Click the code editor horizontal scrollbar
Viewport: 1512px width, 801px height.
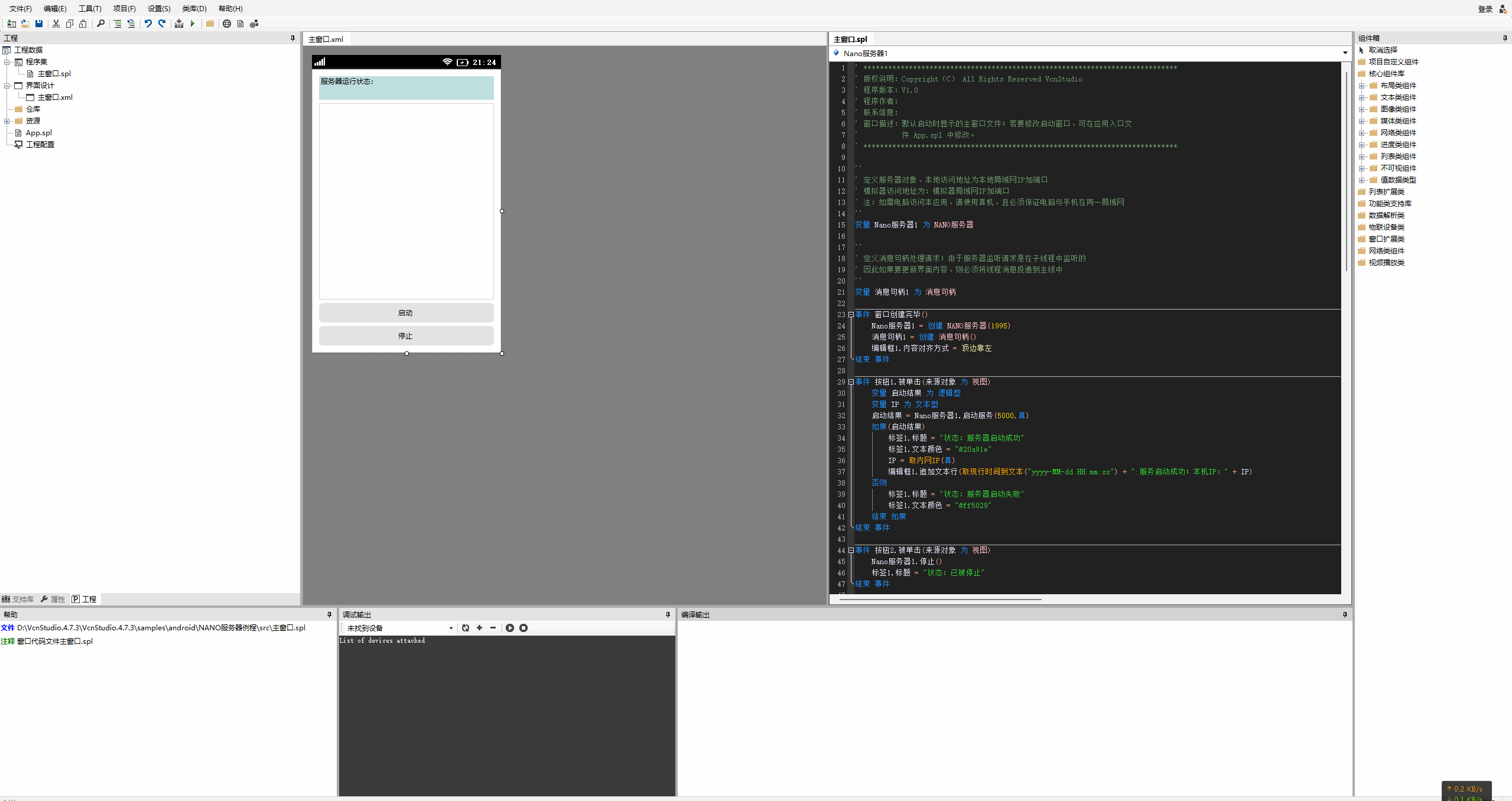tap(940, 599)
